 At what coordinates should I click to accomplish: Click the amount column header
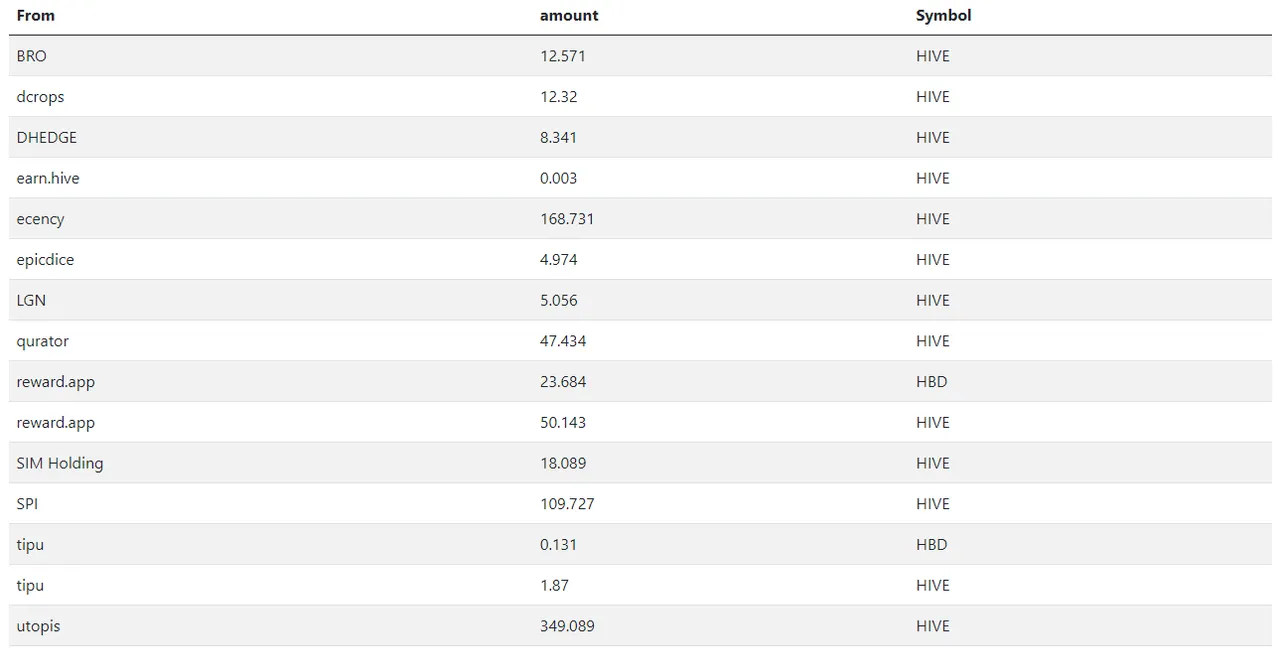[569, 16]
